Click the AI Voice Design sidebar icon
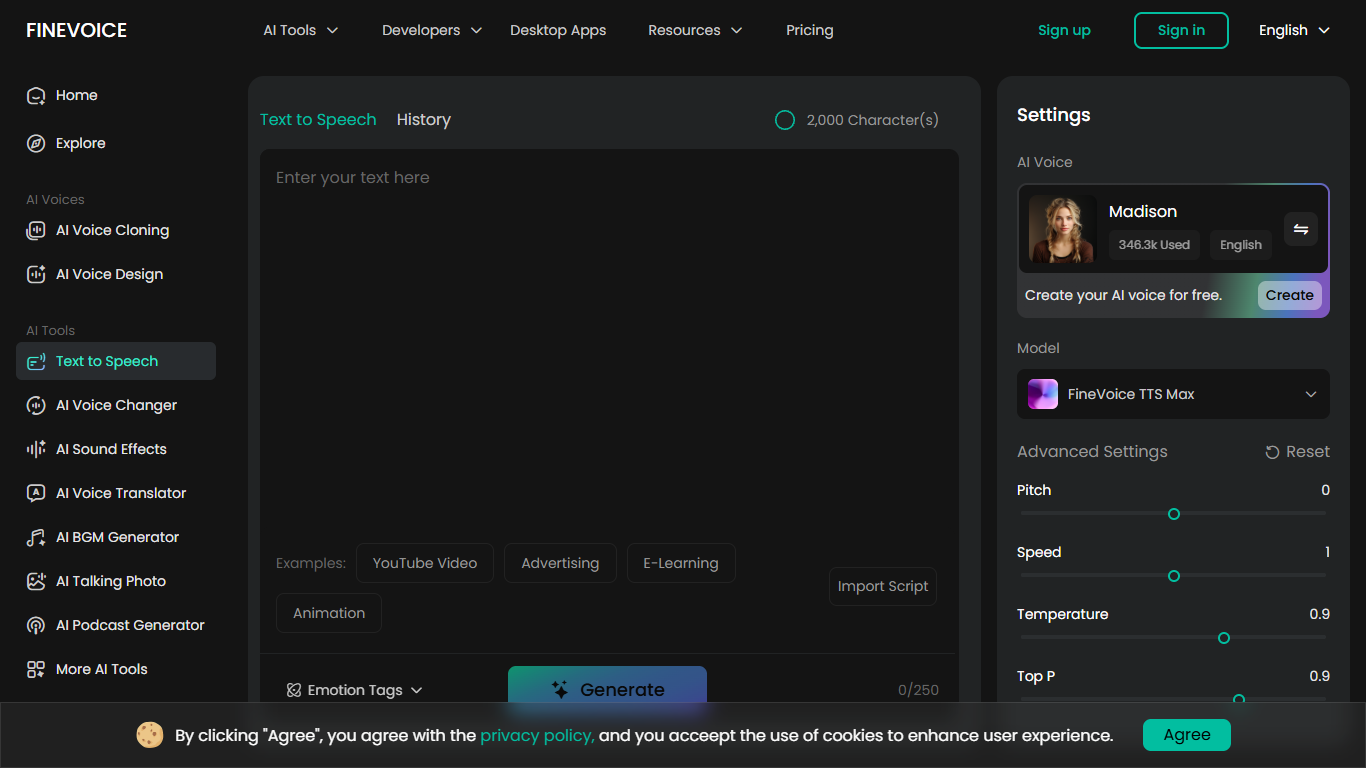Viewport: 1366px width, 768px height. (x=36, y=274)
